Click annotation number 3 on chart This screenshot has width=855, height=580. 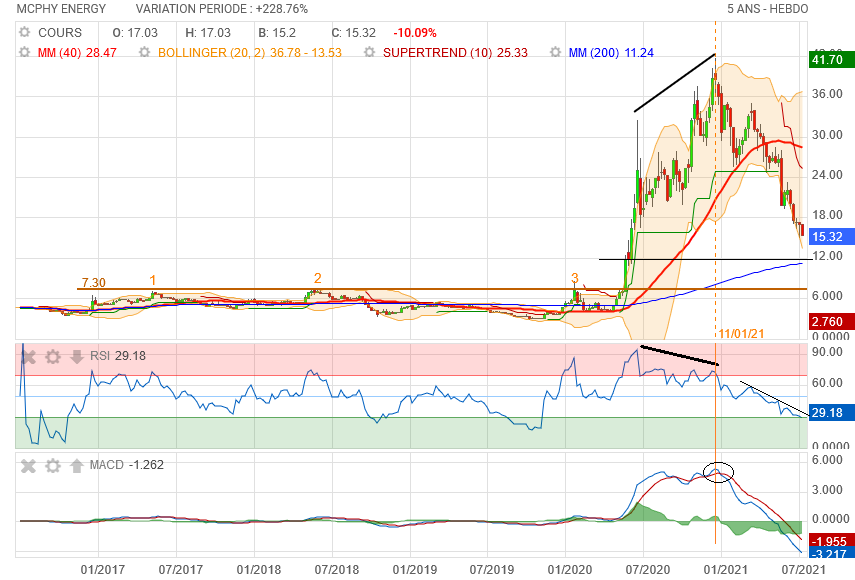pyautogui.click(x=575, y=278)
